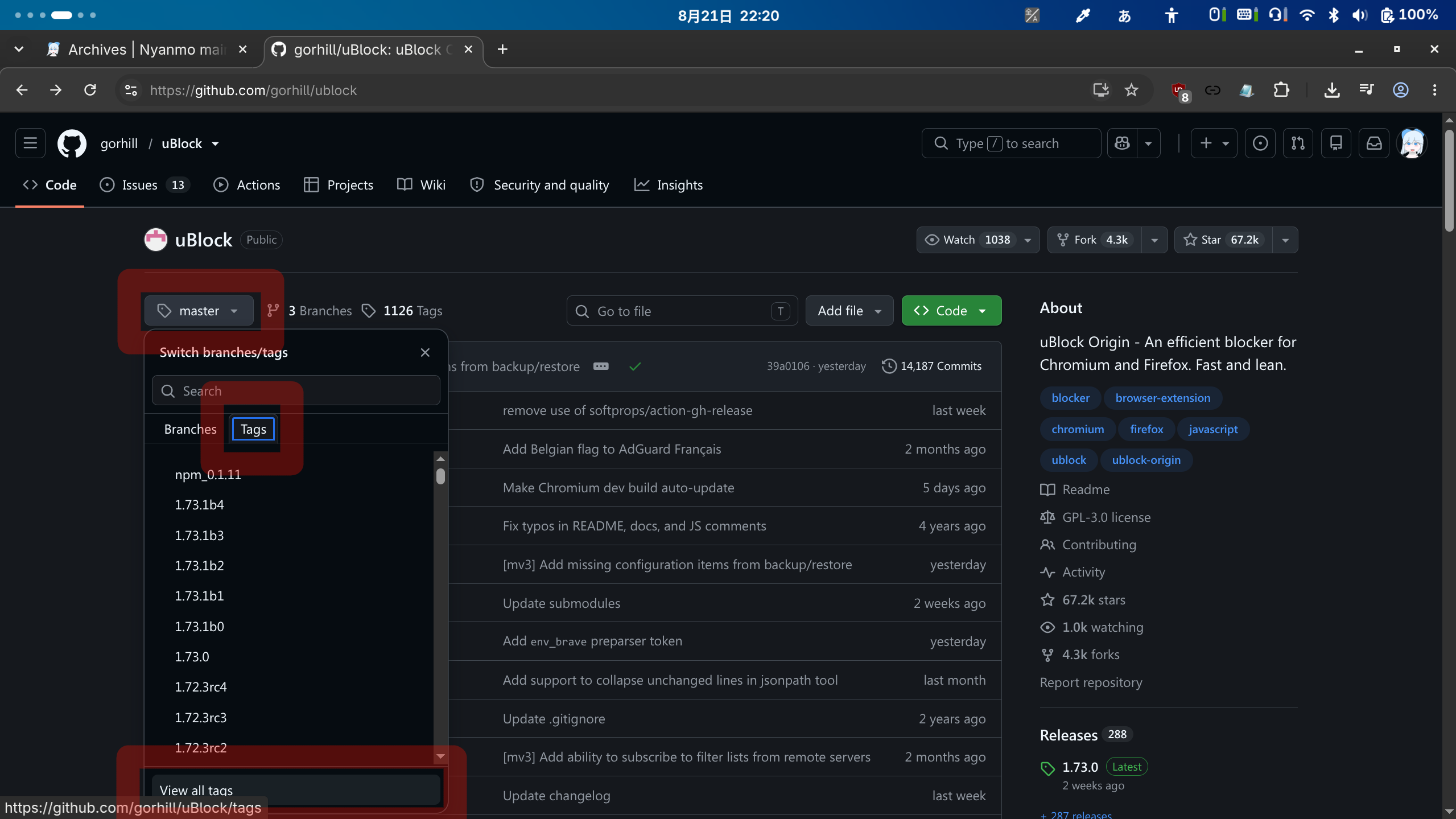Open the Insights tab
Image resolution: width=1456 pixels, height=819 pixels.
click(x=669, y=185)
